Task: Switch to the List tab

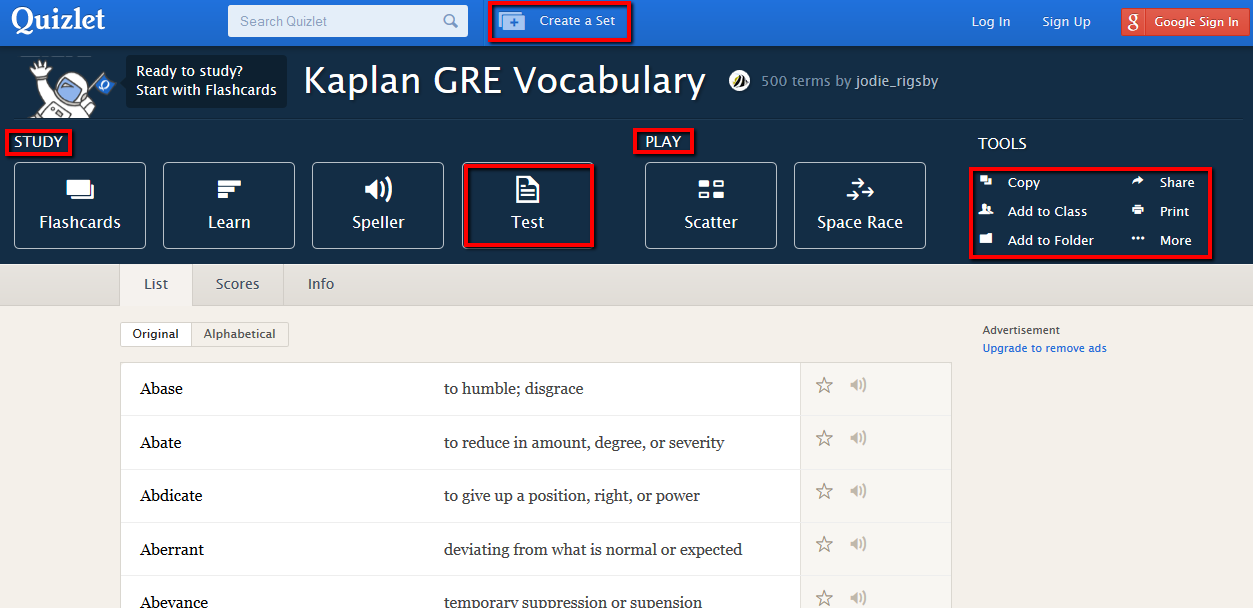Action: [x=156, y=285]
